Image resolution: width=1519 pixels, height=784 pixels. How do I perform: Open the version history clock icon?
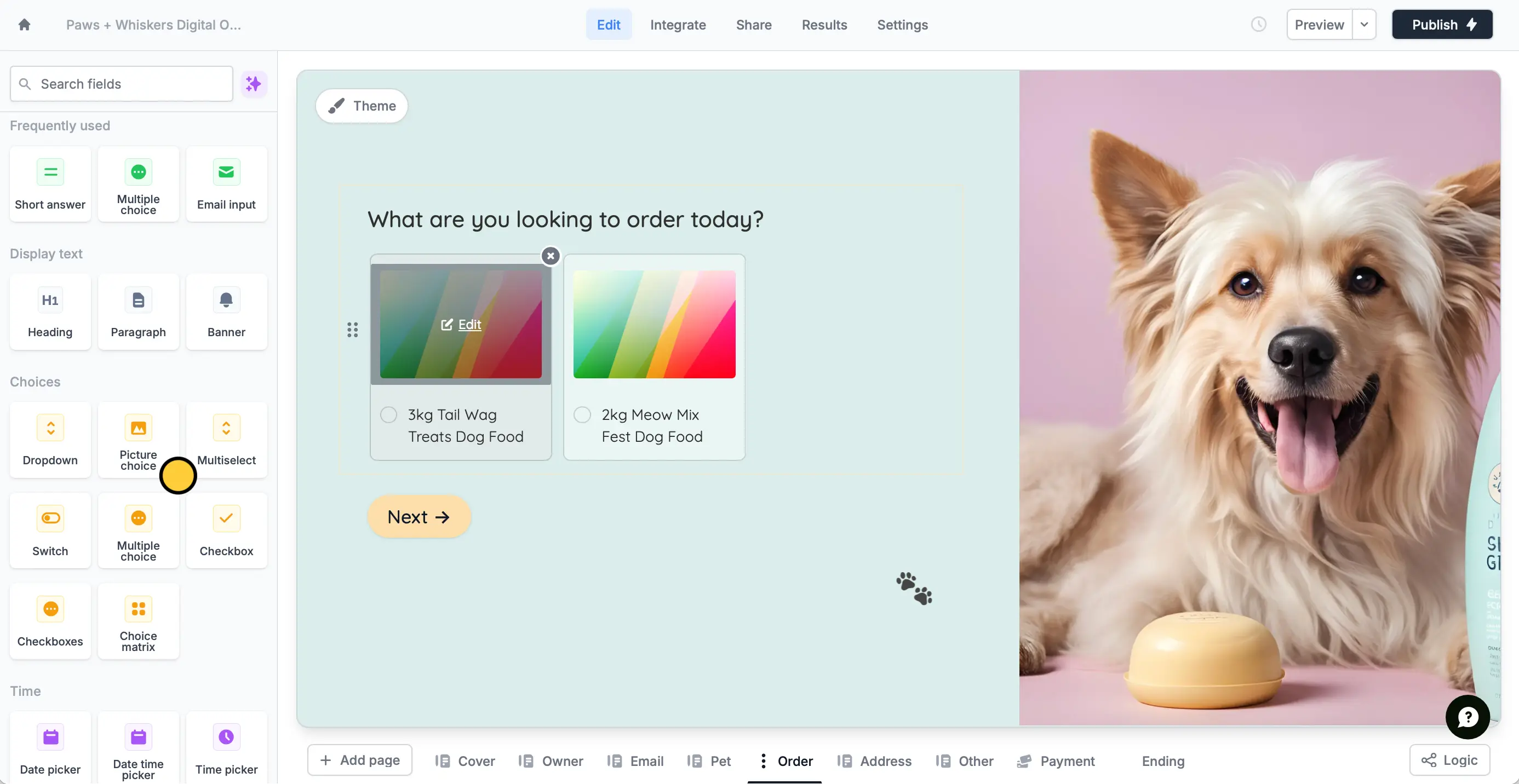pyautogui.click(x=1258, y=25)
